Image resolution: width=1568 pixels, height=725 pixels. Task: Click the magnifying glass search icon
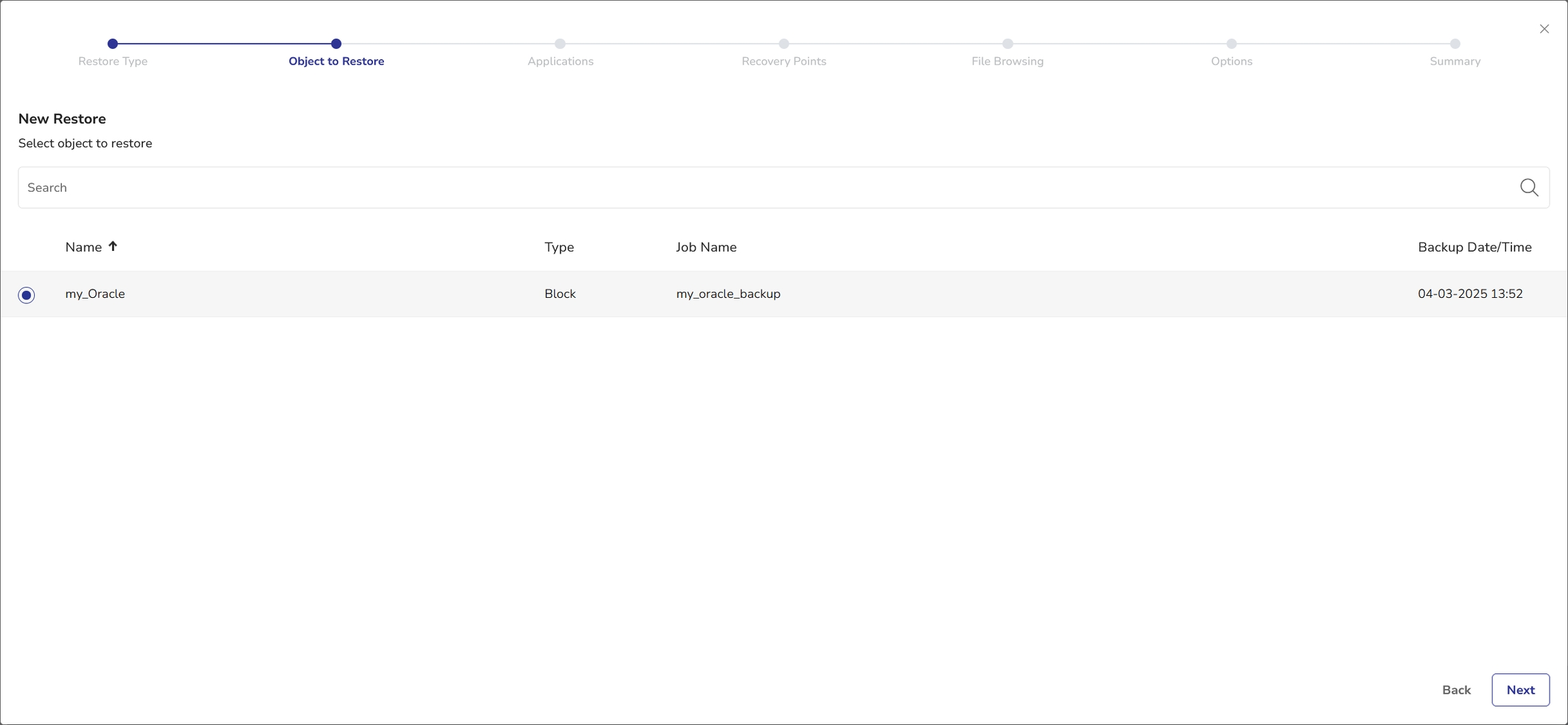click(1529, 188)
